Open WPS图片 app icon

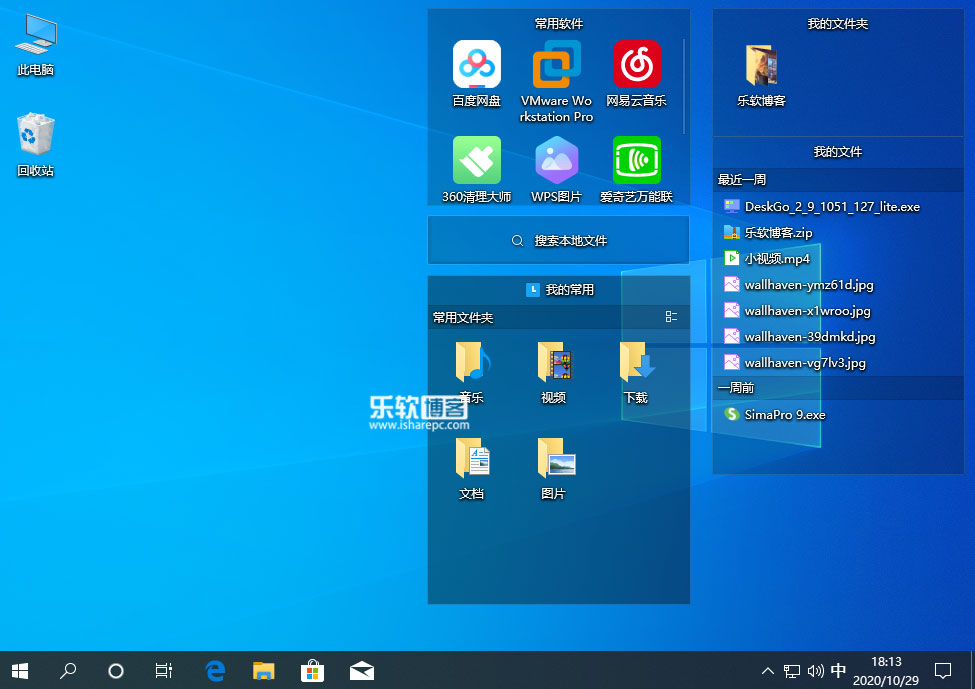pos(557,169)
